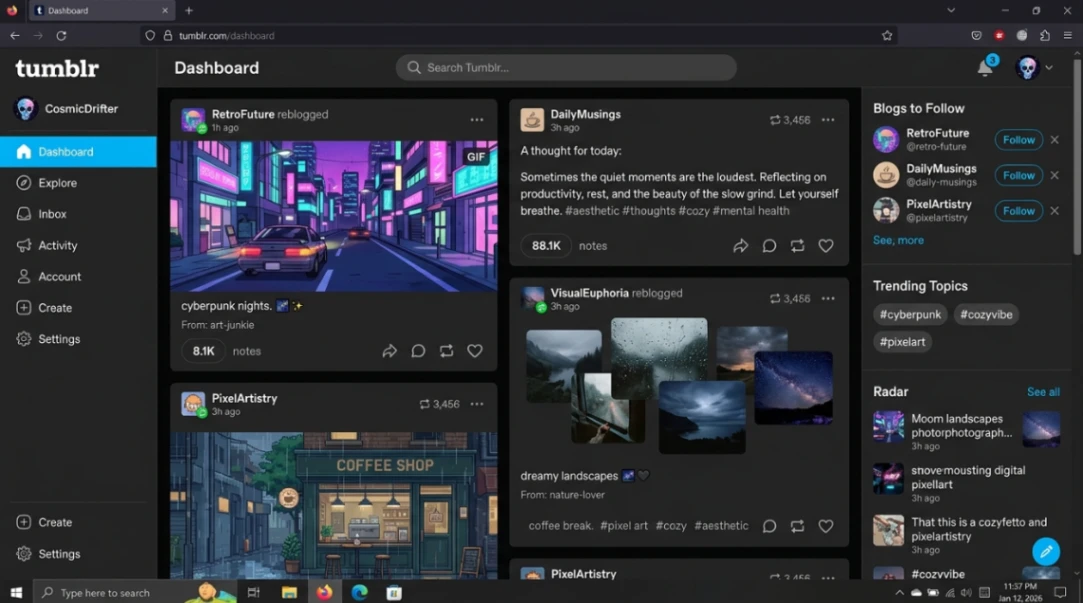Reblog the dreamy landscapes post
The height and width of the screenshot is (603, 1083).
pos(797,526)
